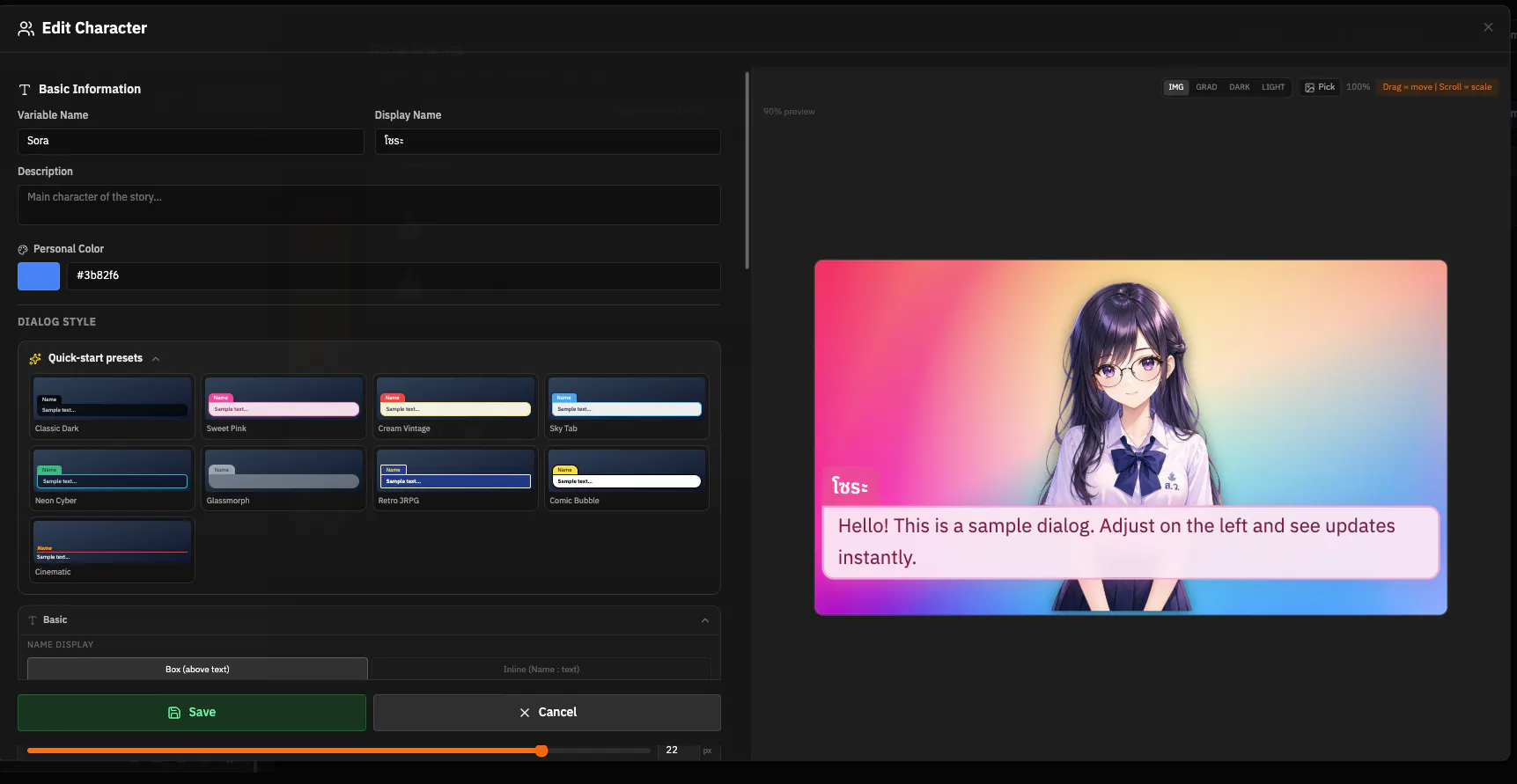Click into the Description text area
The height and width of the screenshot is (784, 1517).
pyautogui.click(x=369, y=205)
